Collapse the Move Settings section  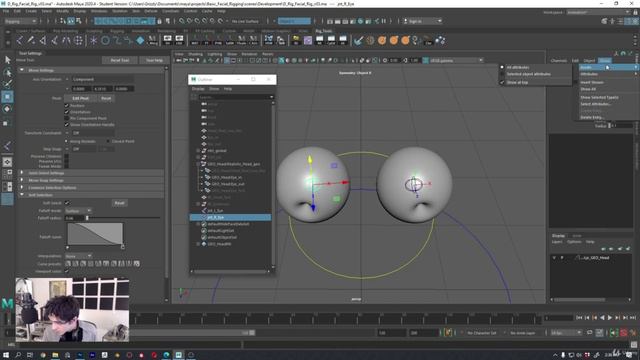click(22, 70)
